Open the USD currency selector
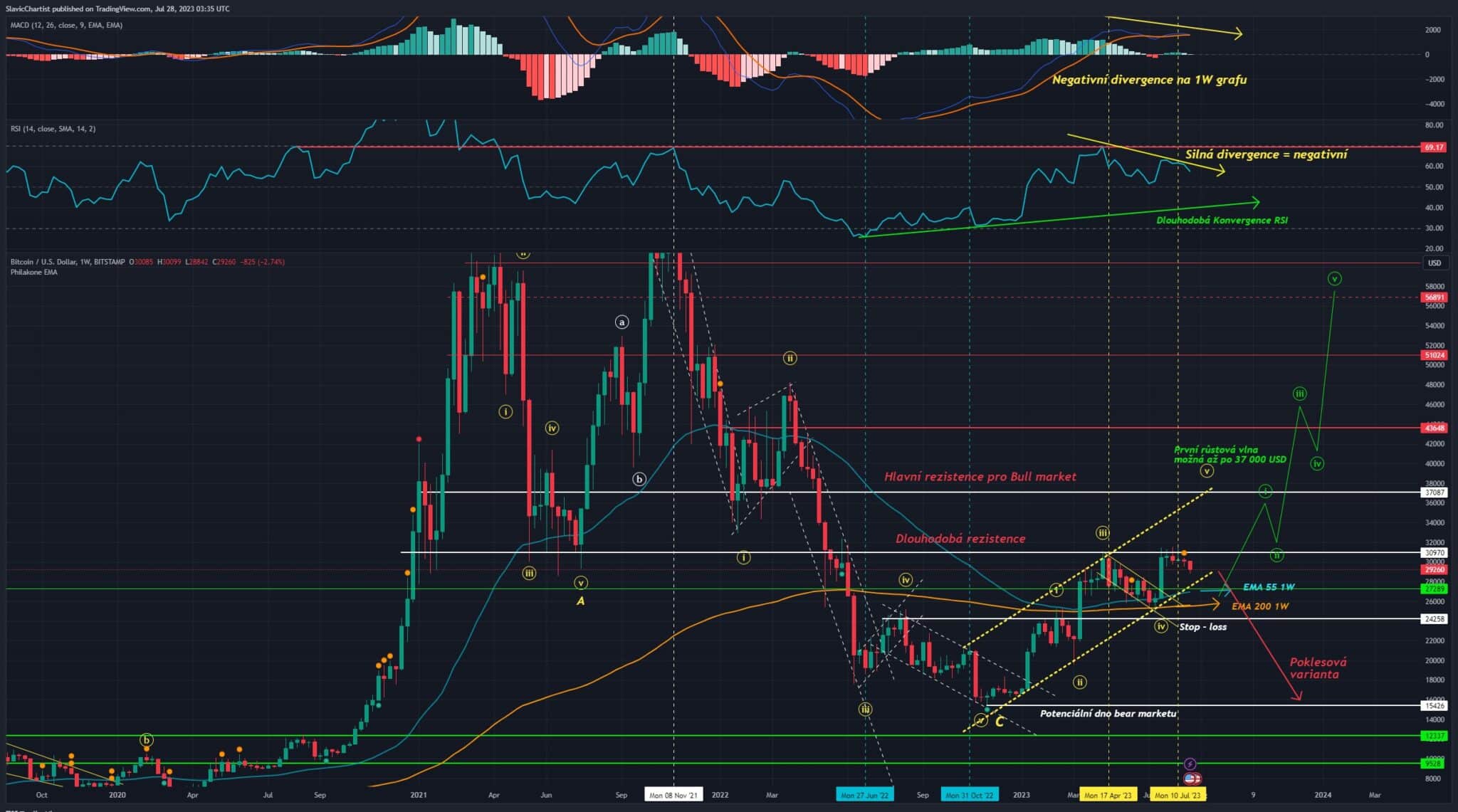 (x=1434, y=263)
